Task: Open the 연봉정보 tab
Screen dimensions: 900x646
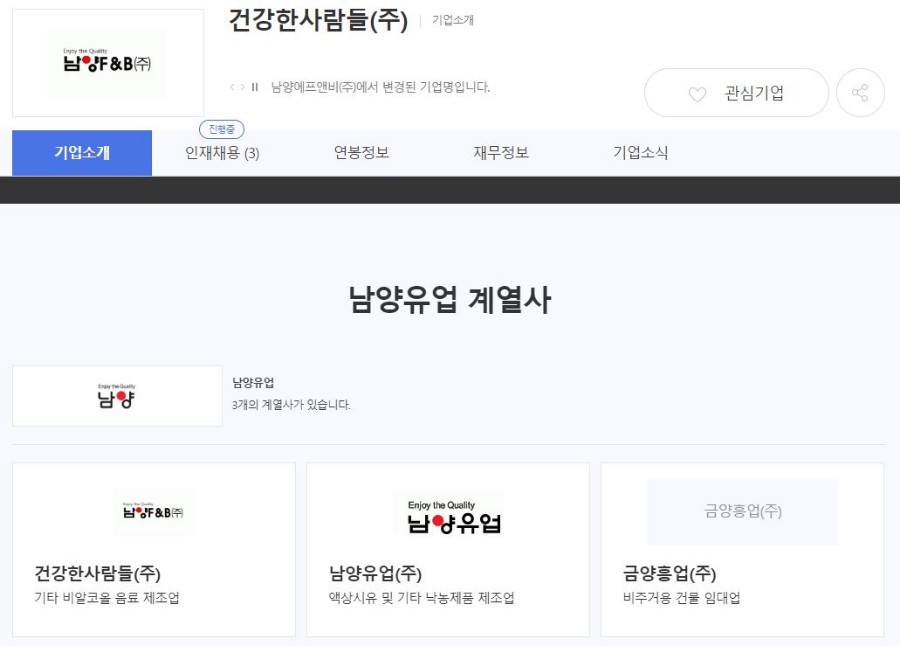Action: pos(362,152)
